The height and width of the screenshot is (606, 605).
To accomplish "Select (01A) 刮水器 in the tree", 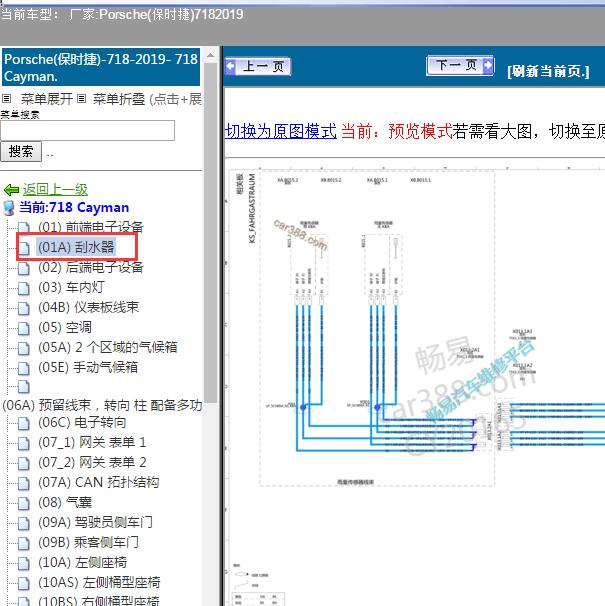I will tap(76, 247).
